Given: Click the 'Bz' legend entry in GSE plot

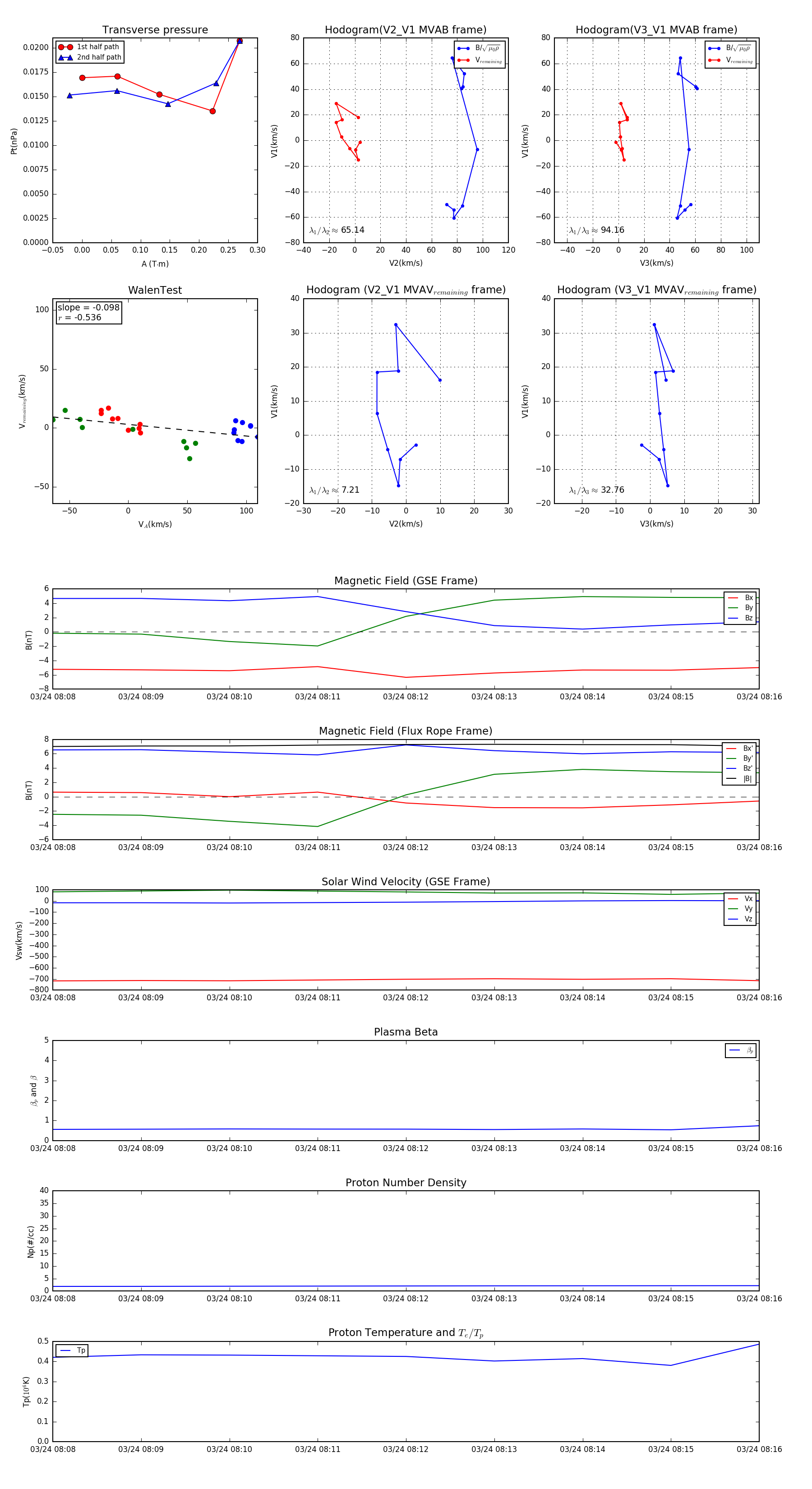Looking at the screenshot, I should (740, 618).
